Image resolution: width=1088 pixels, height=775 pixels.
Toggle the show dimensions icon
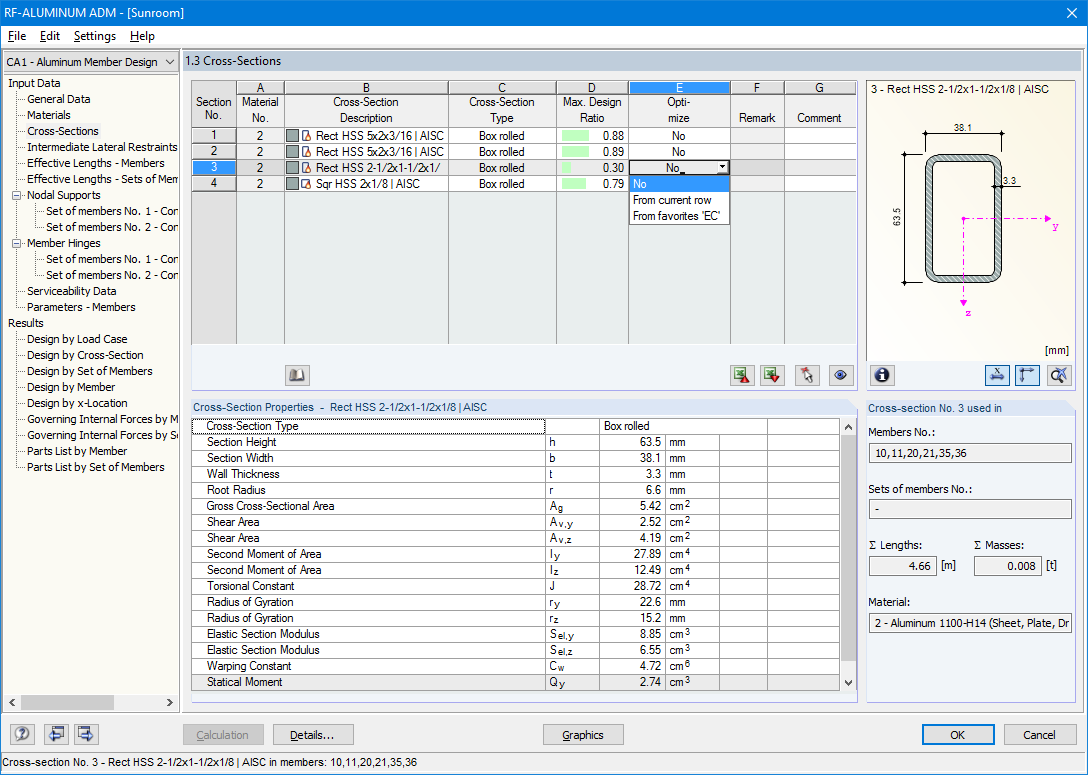(x=997, y=375)
